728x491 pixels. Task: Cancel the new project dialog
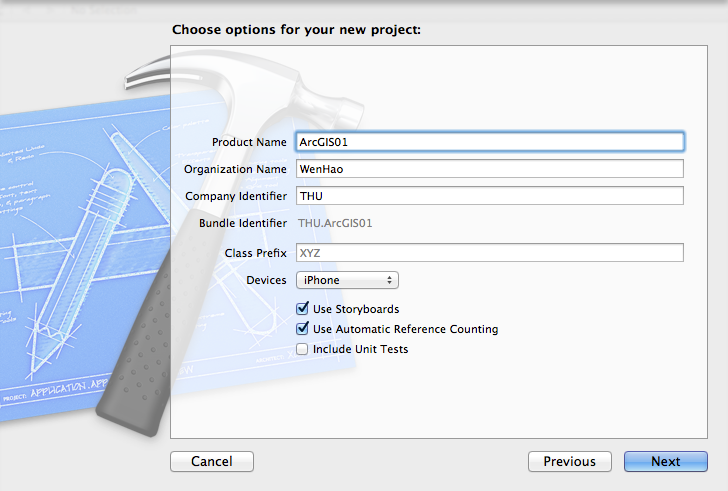pos(212,462)
